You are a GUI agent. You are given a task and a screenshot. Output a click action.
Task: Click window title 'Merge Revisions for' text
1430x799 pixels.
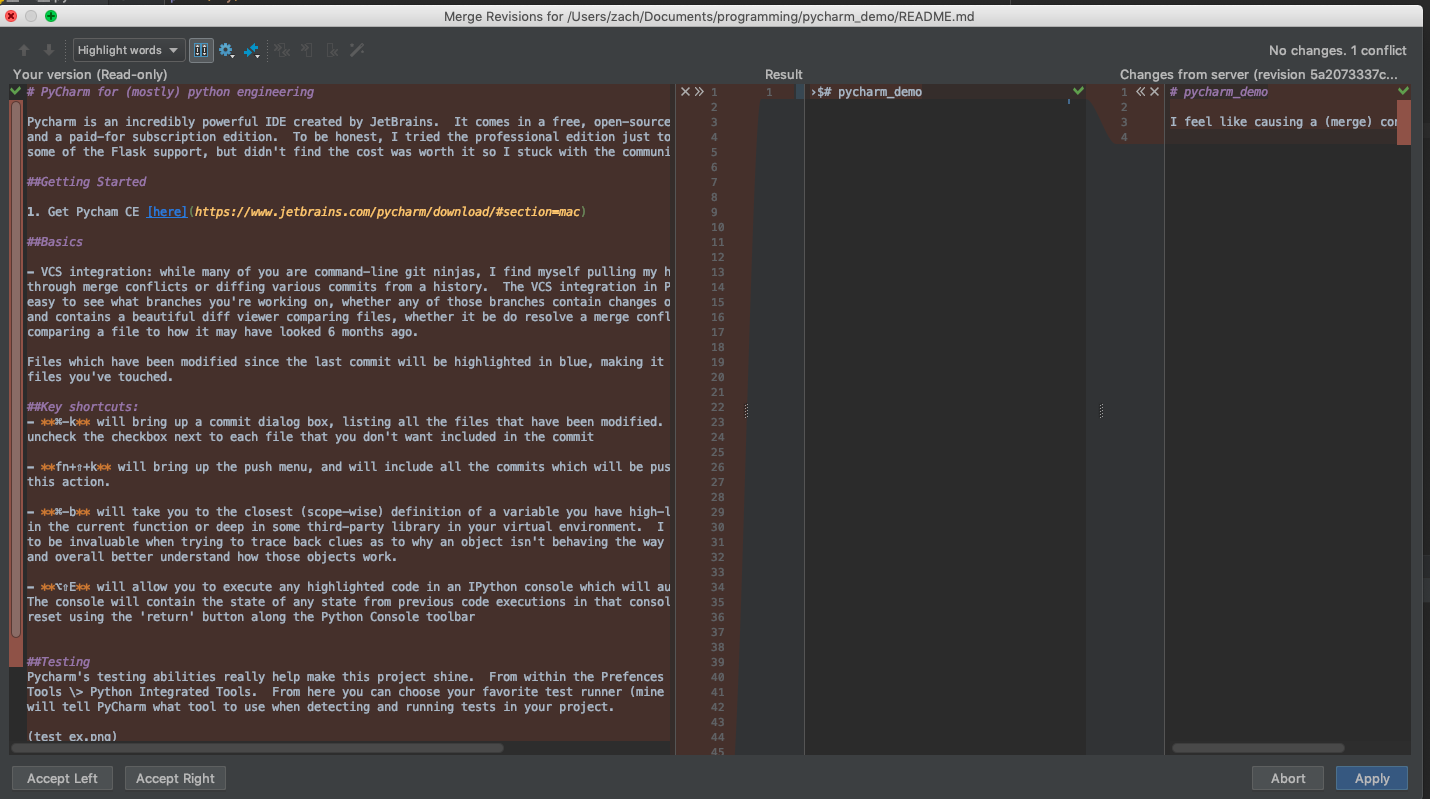pyautogui.click(x=709, y=16)
